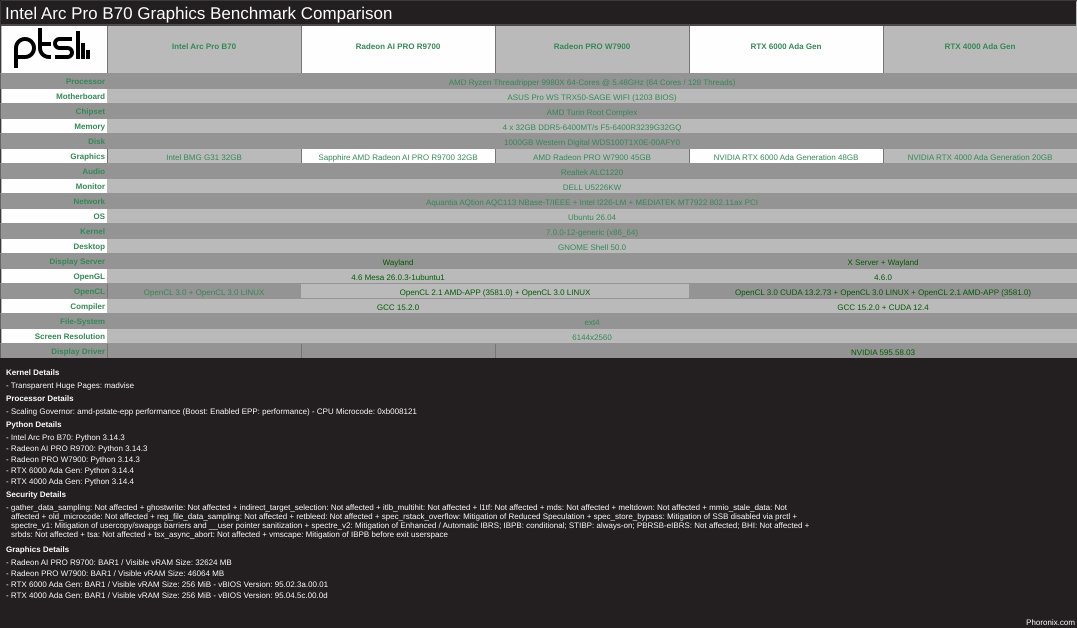Click the Phoronix.com watermark link
Screen dimensions: 1077x628
pos(1049,621)
